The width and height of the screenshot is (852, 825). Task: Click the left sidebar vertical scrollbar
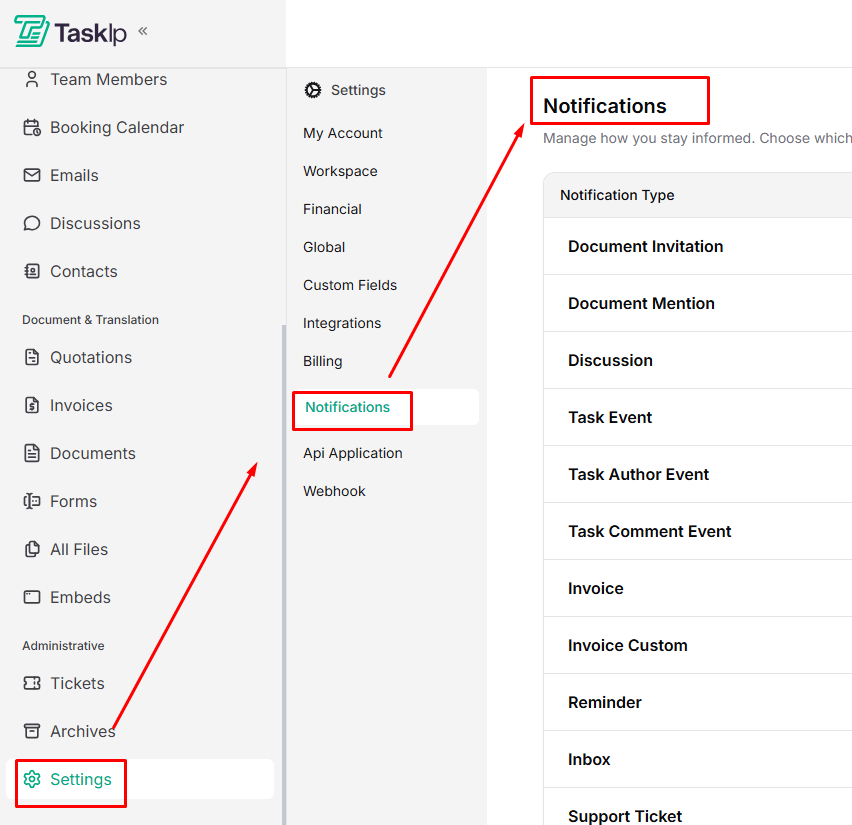[283, 570]
